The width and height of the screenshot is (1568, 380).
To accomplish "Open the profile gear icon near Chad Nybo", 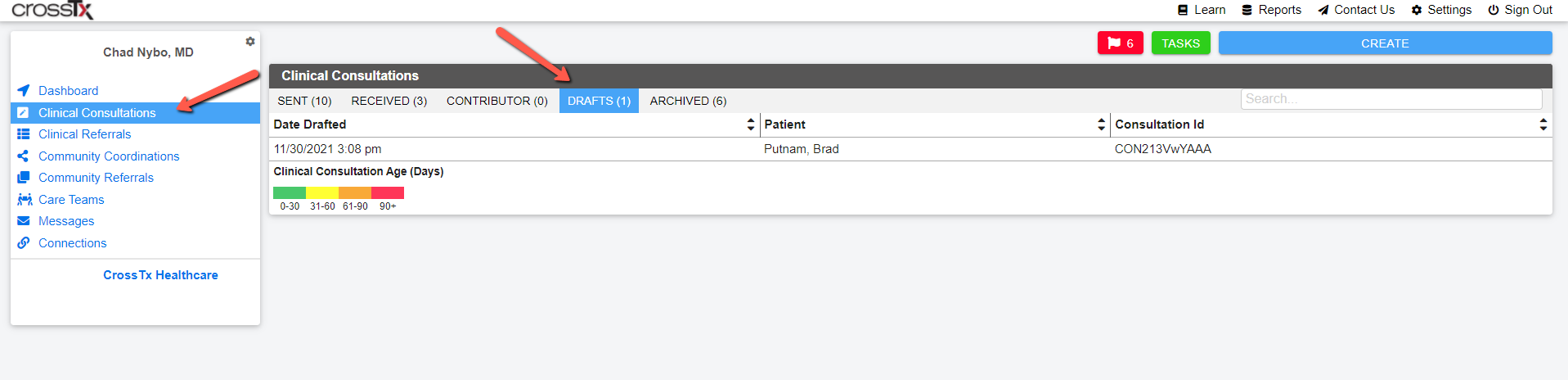I will pyautogui.click(x=250, y=41).
